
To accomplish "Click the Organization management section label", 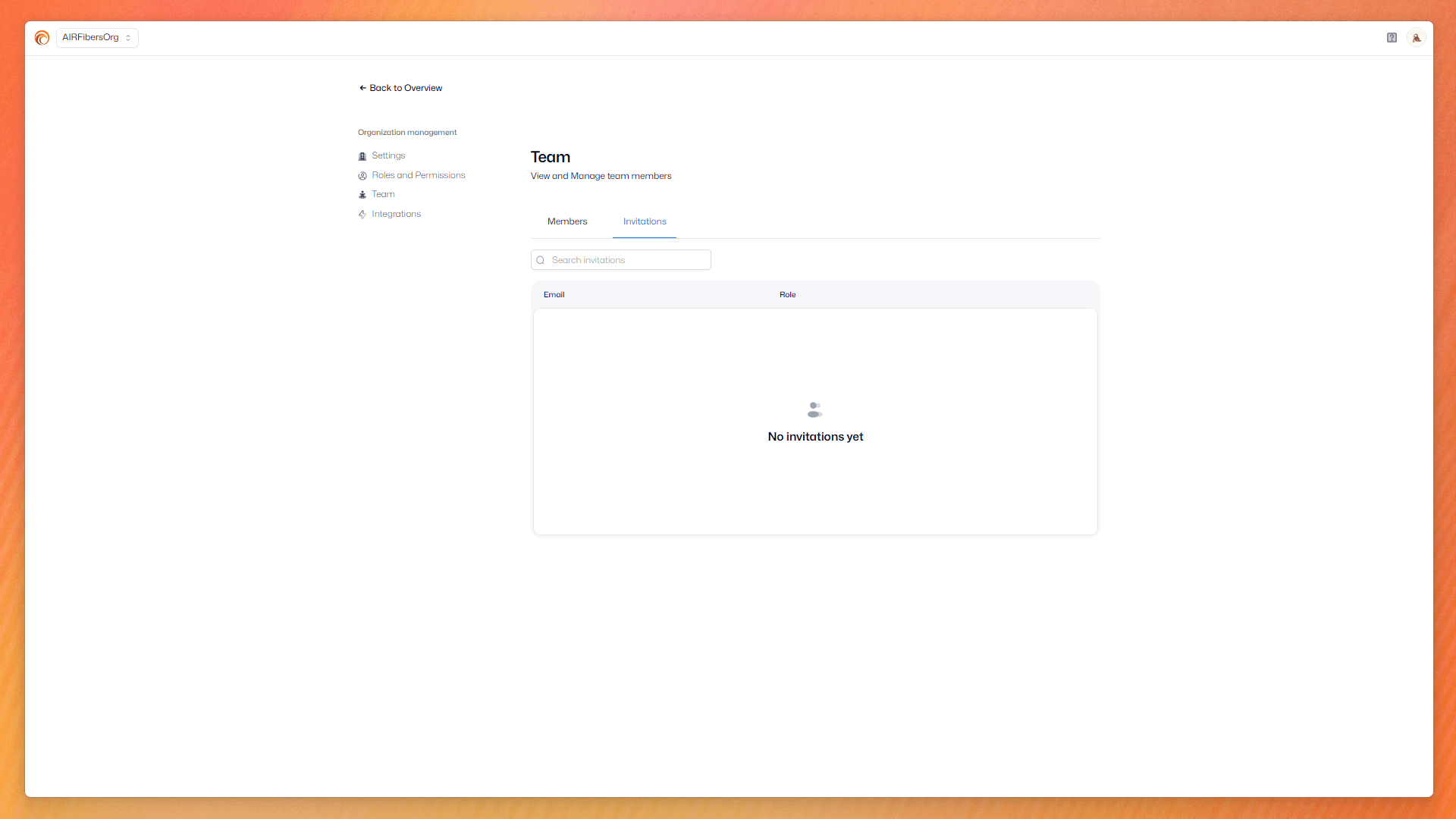I will [407, 133].
